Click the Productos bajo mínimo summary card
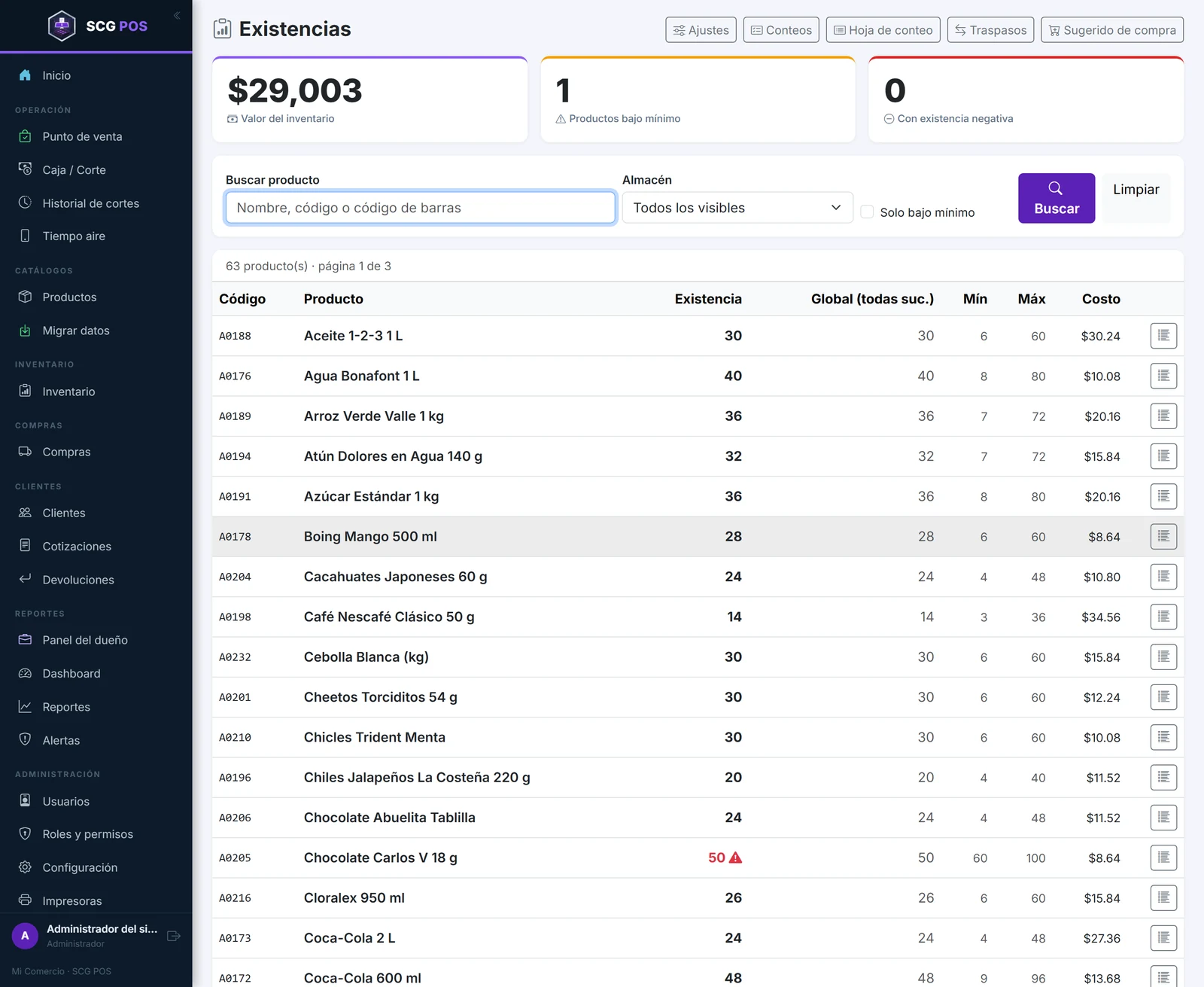Screen dimensions: 1204x987 698,99
